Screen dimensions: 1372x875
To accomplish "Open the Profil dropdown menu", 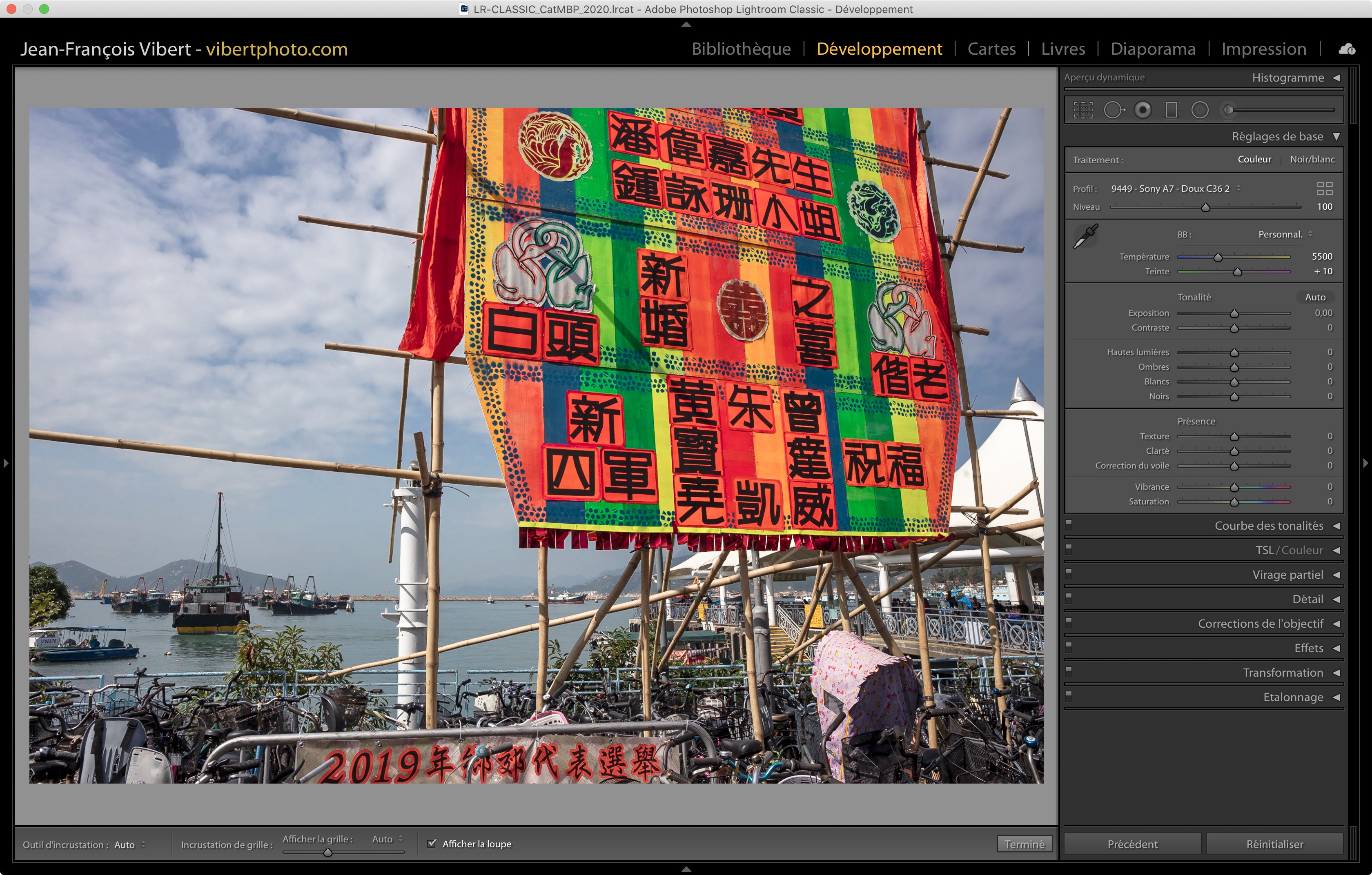I will 1175,189.
